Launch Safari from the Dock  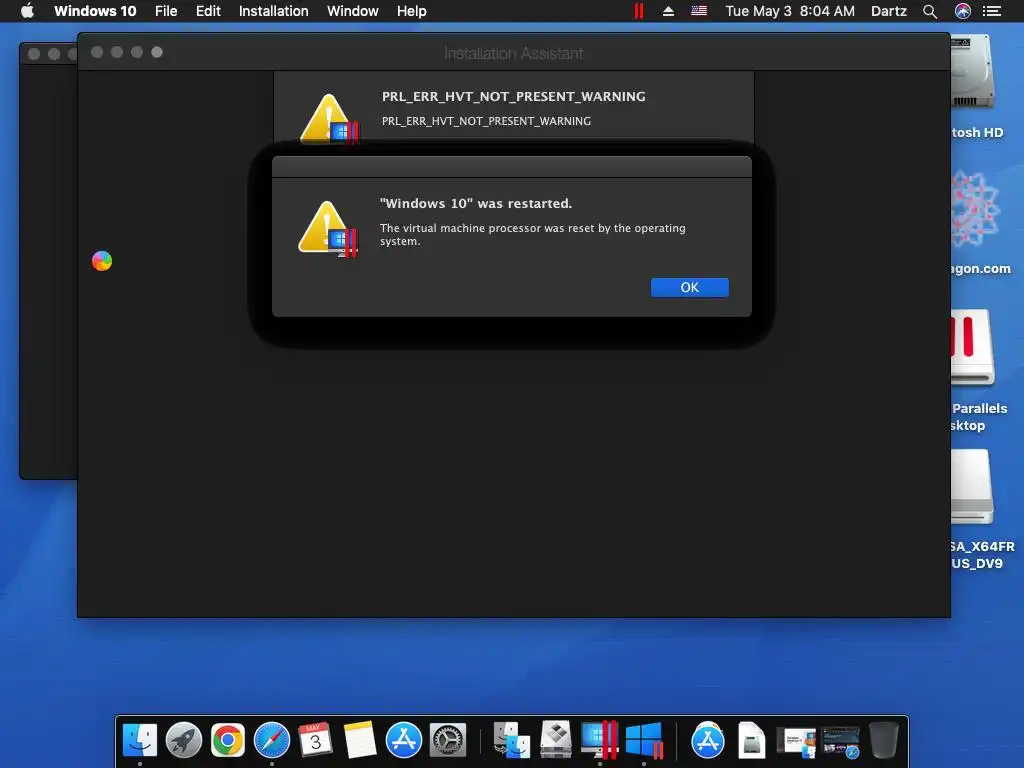(272, 740)
